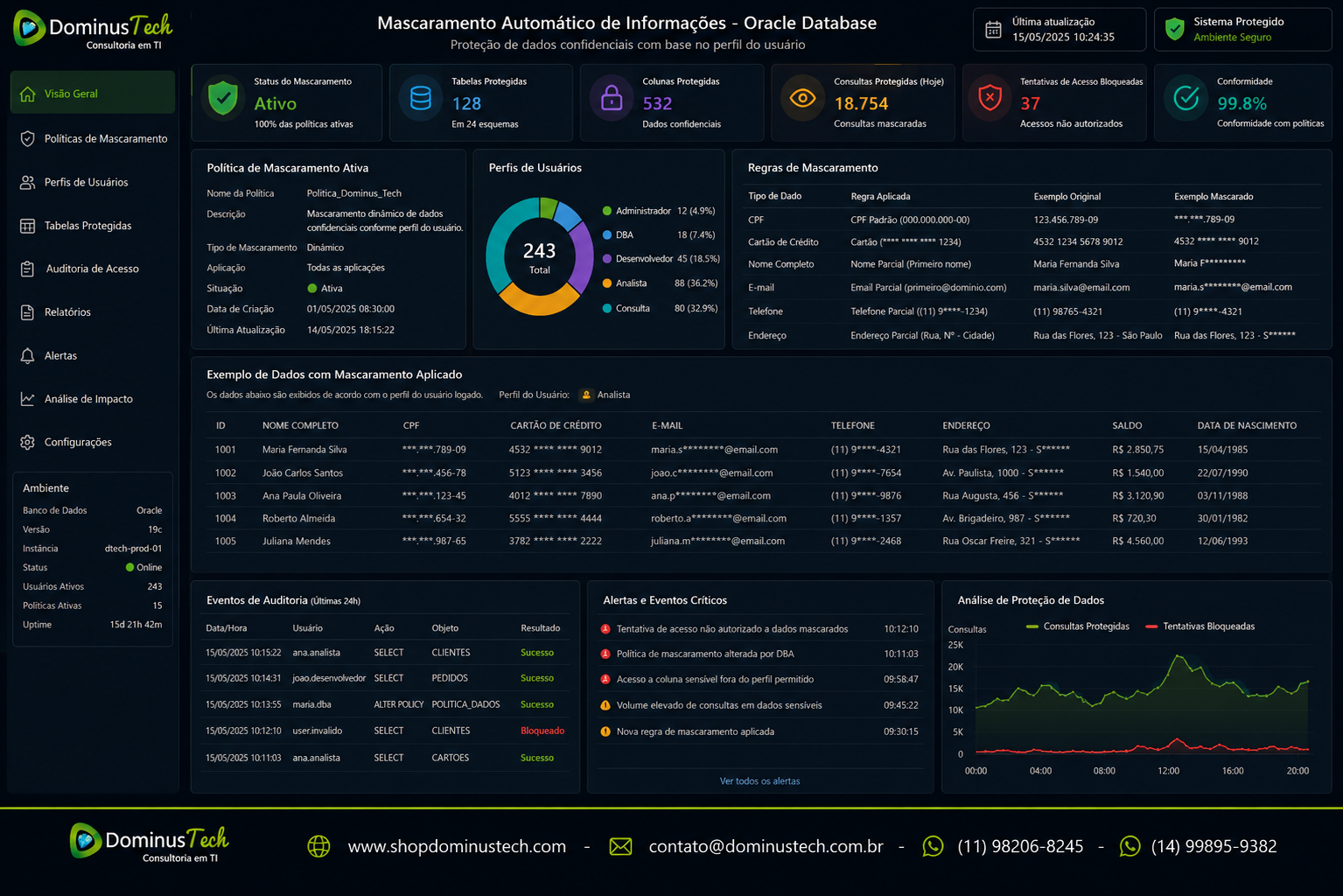The width and height of the screenshot is (1343, 896).
Task: Click the Tabelas Protegidas table icon
Action: click(x=28, y=226)
